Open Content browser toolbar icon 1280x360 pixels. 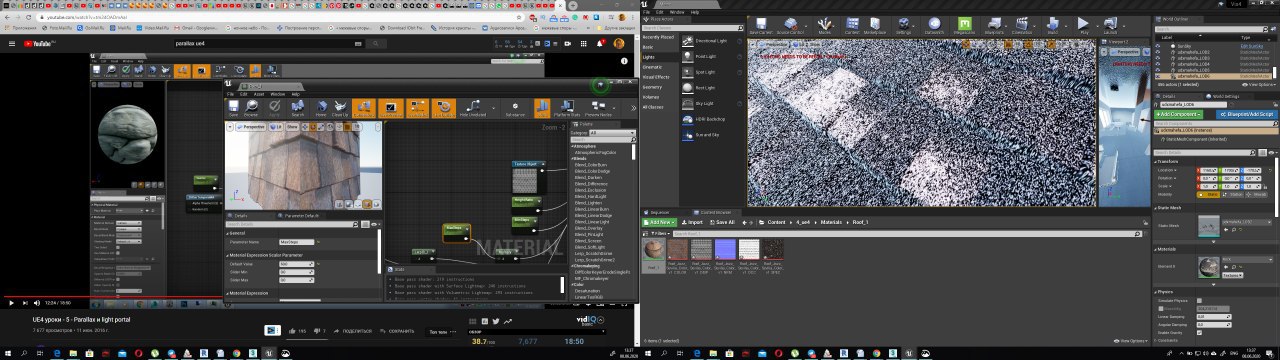(852, 25)
